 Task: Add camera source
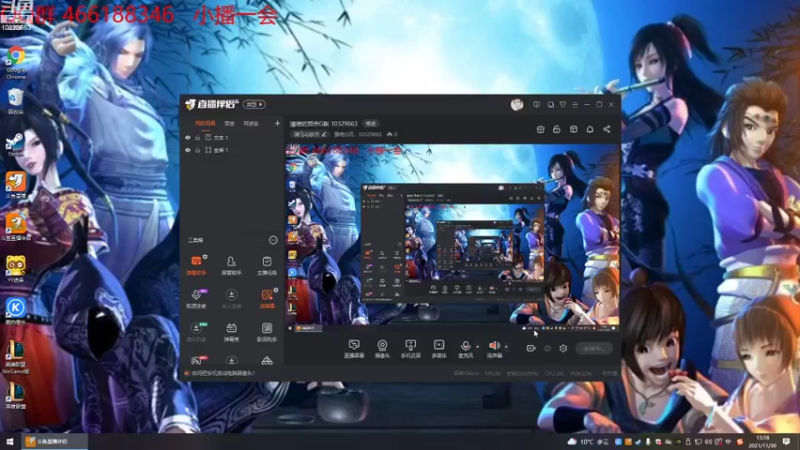tap(382, 348)
